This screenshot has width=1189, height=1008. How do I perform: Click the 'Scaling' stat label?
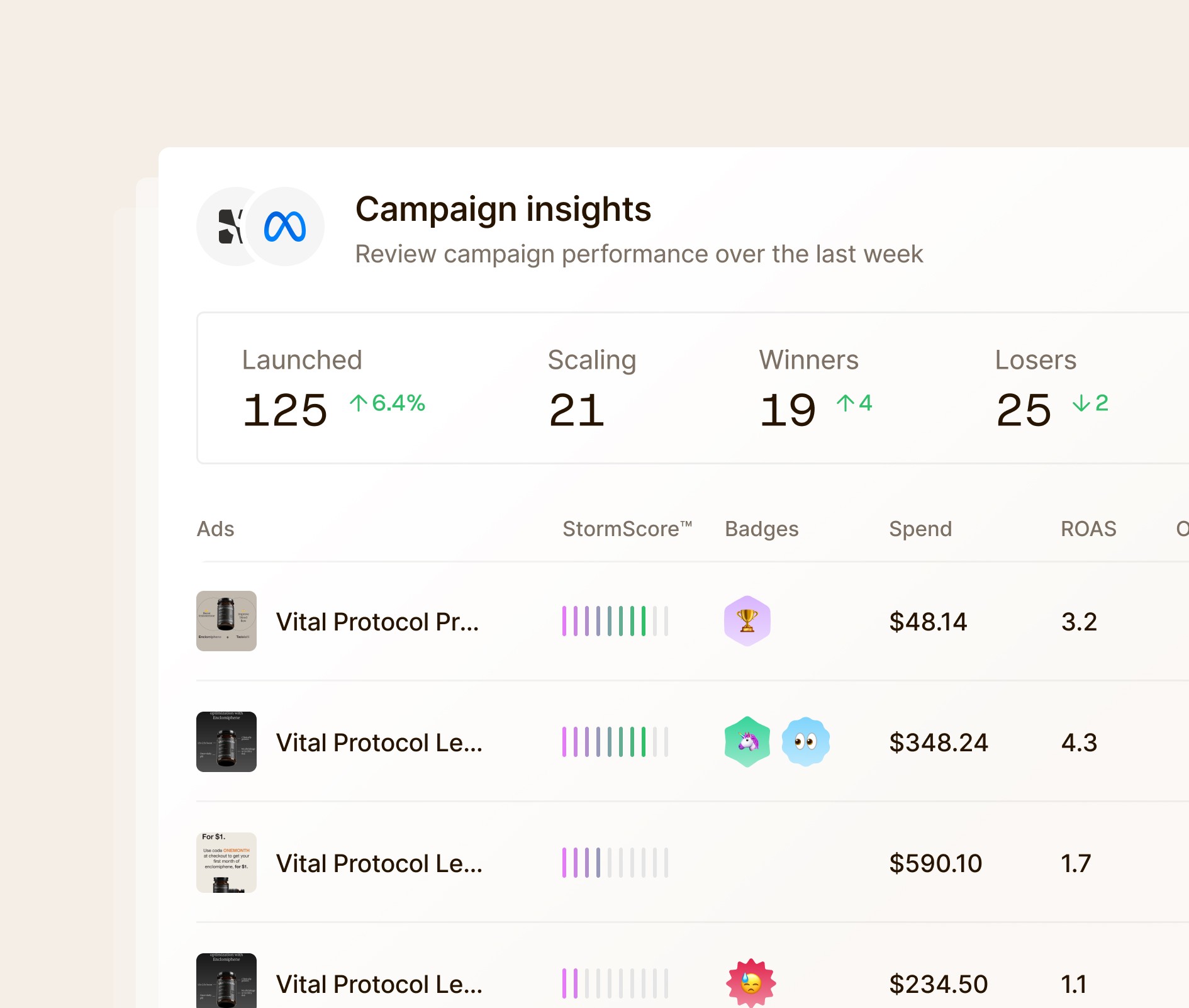592,361
